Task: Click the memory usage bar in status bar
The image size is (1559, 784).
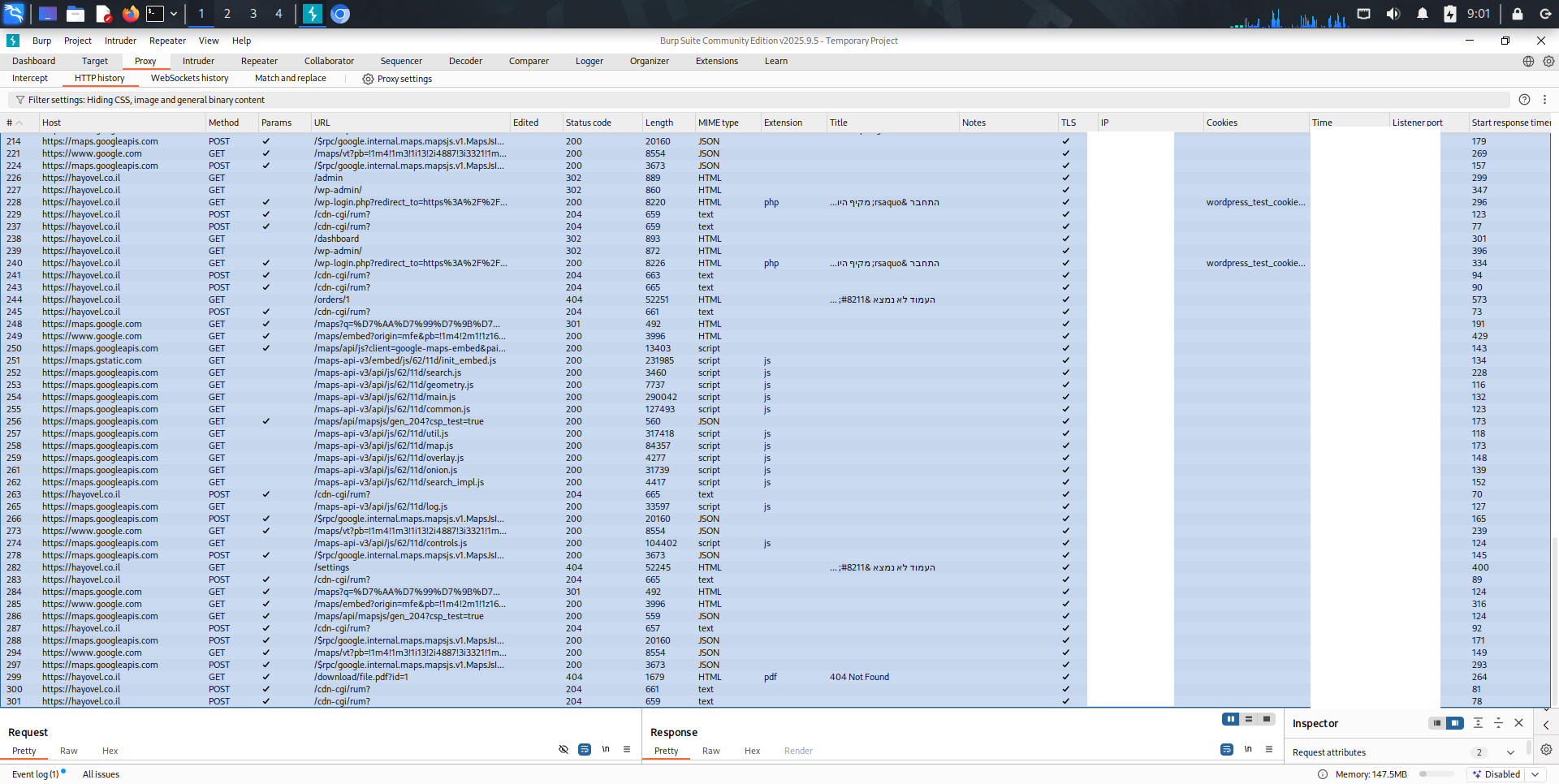Action: point(1436,774)
